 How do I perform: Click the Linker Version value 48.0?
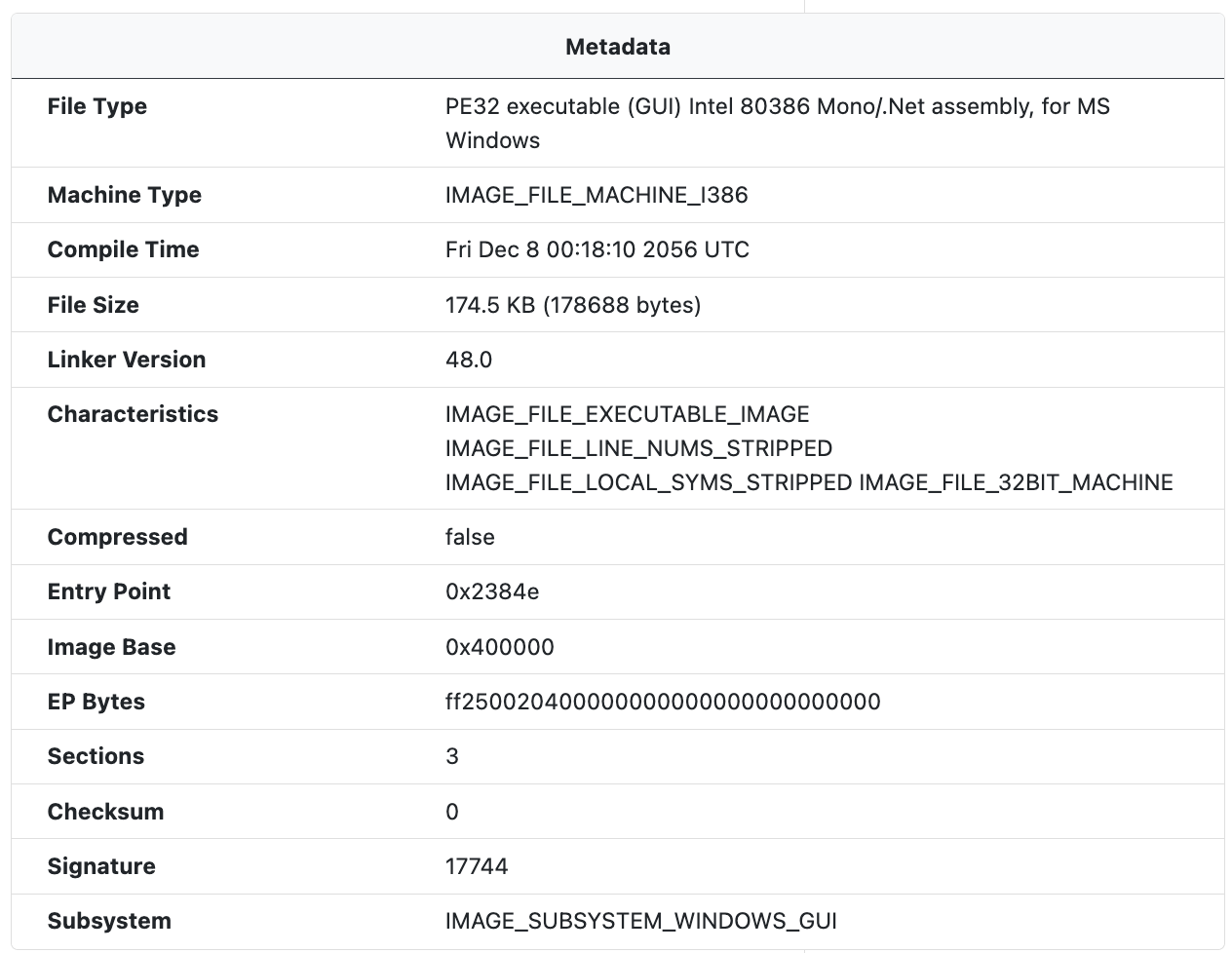click(469, 360)
